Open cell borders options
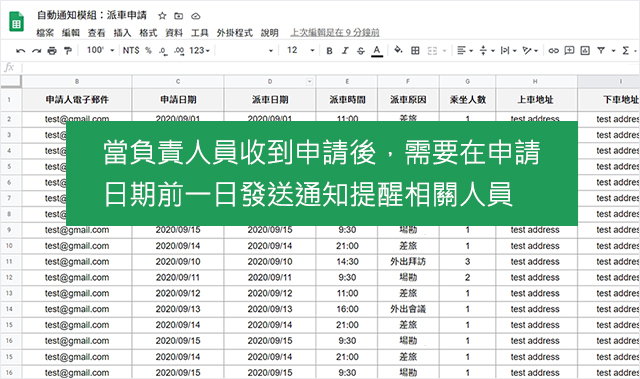Screen dimensions: 640x379 pos(415,50)
